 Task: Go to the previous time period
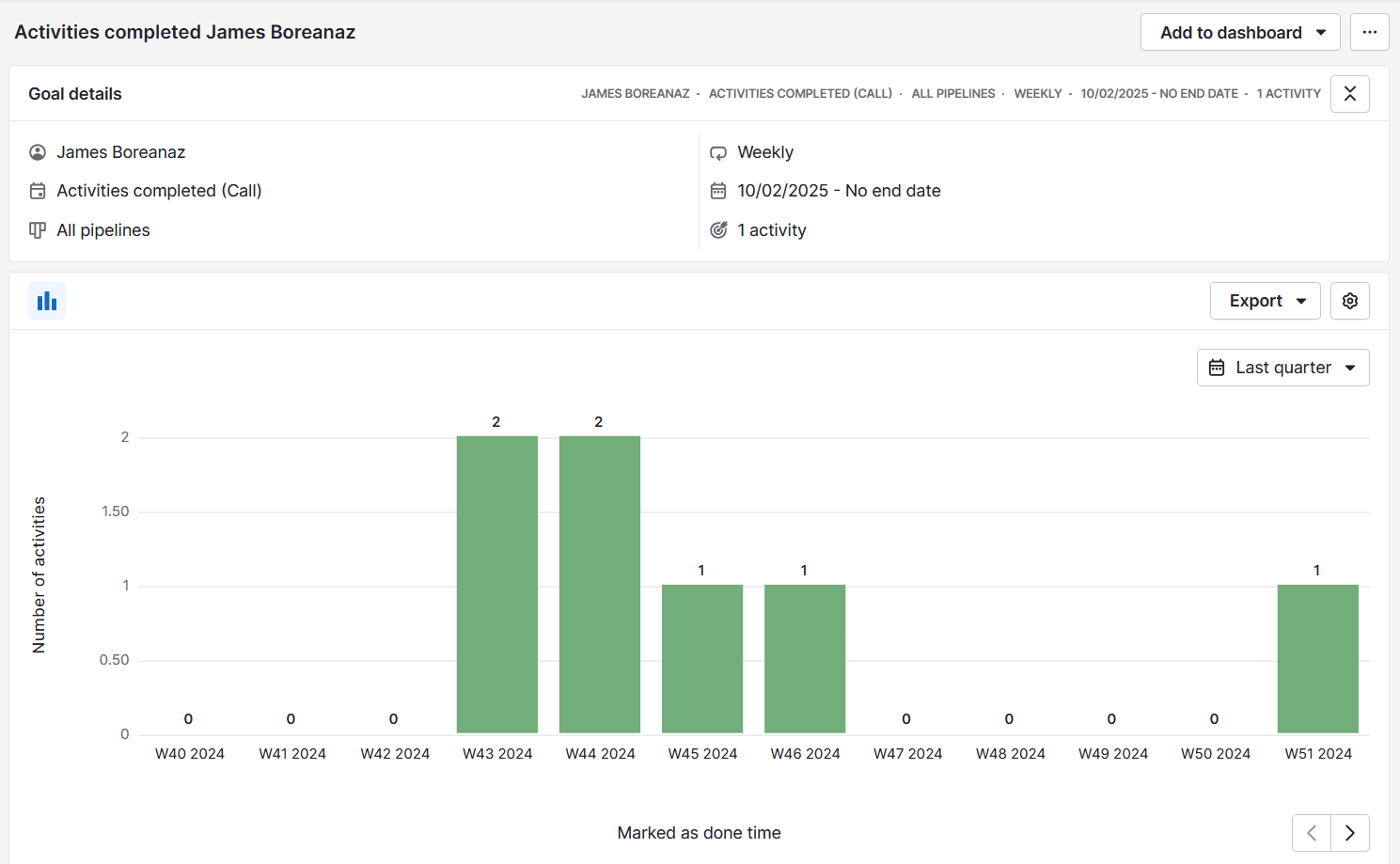pos(1312,832)
